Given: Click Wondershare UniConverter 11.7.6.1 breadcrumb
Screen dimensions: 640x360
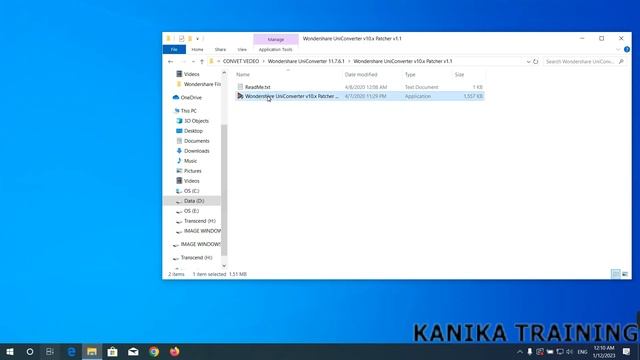Looking at the screenshot, I should point(306,61).
